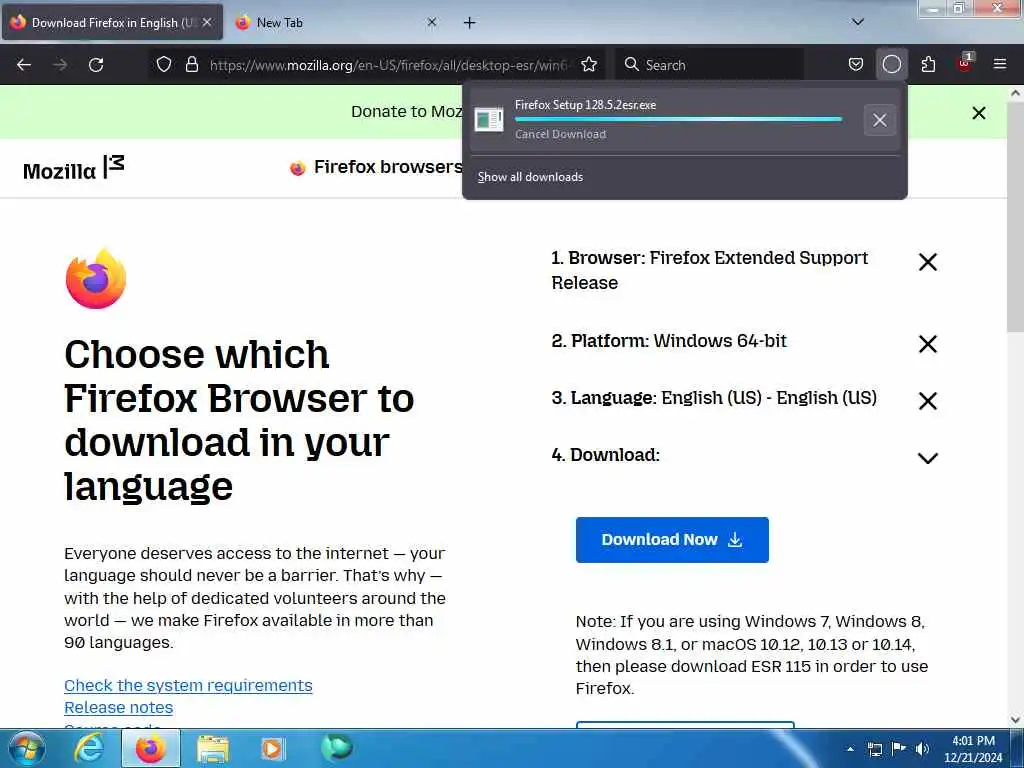Launch Internet Explorer from taskbar

click(89, 748)
